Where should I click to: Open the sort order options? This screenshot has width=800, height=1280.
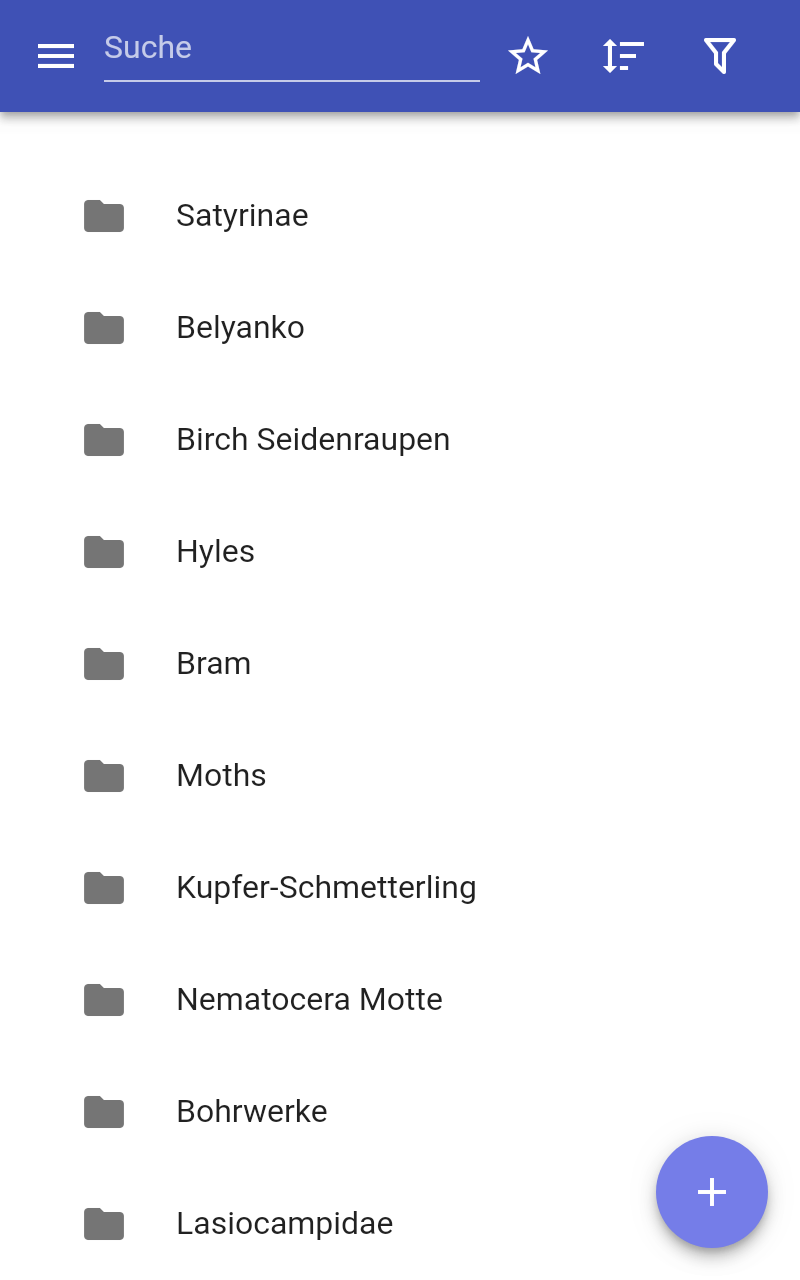coord(623,56)
